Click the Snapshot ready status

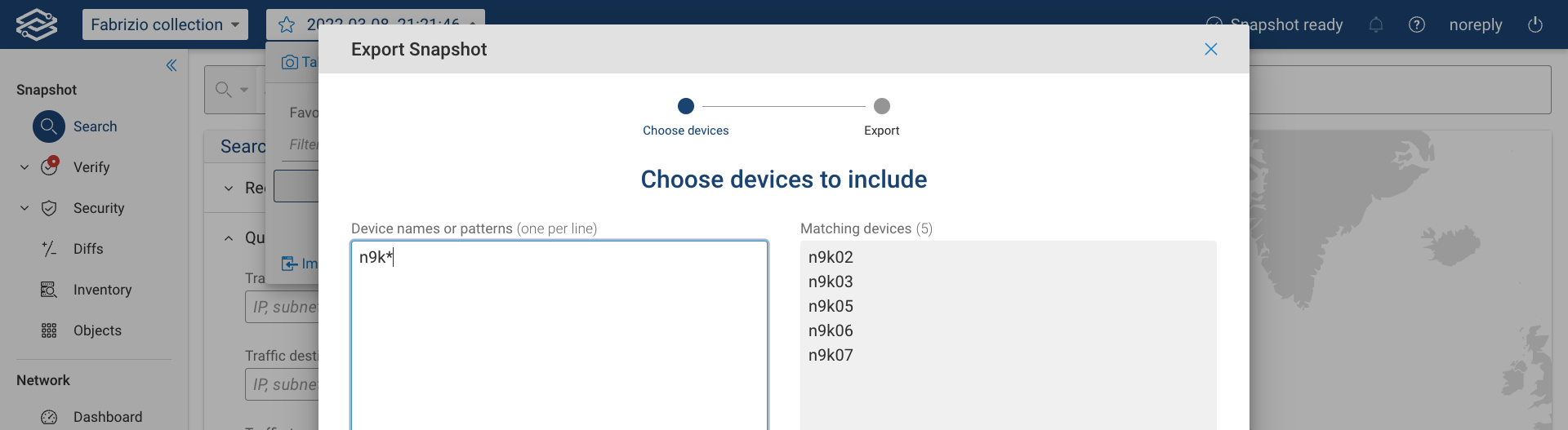point(1275,24)
